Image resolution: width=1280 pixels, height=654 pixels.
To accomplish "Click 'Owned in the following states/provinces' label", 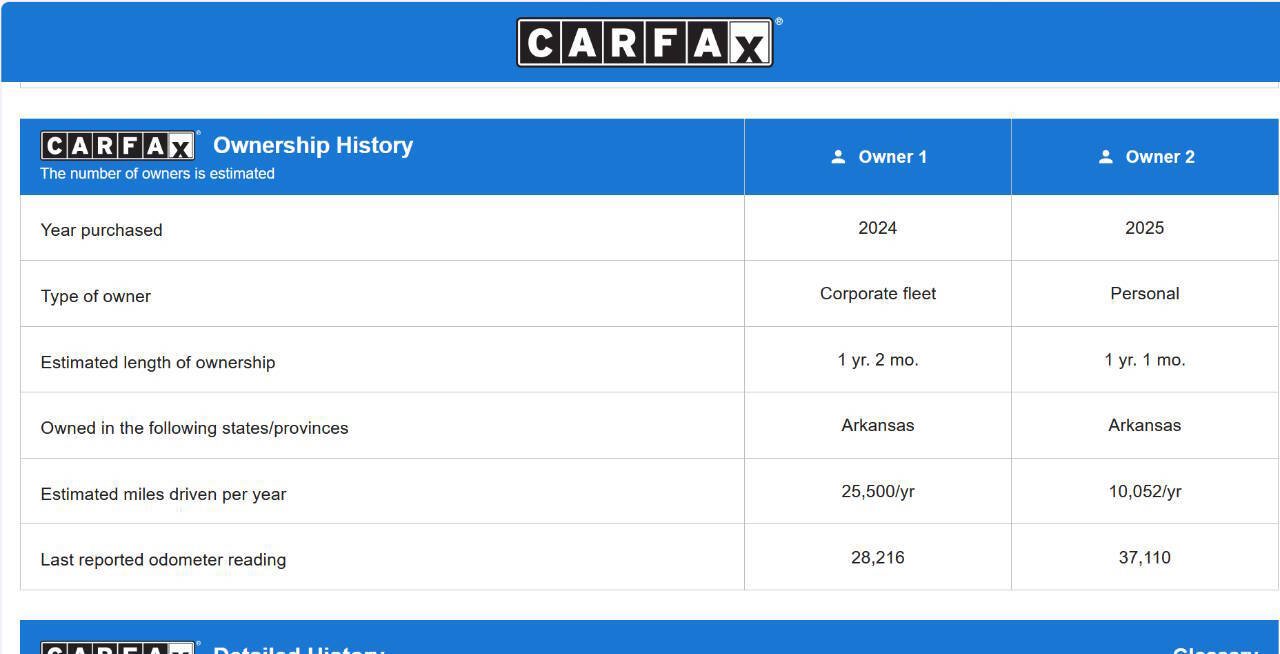I will (195, 428).
